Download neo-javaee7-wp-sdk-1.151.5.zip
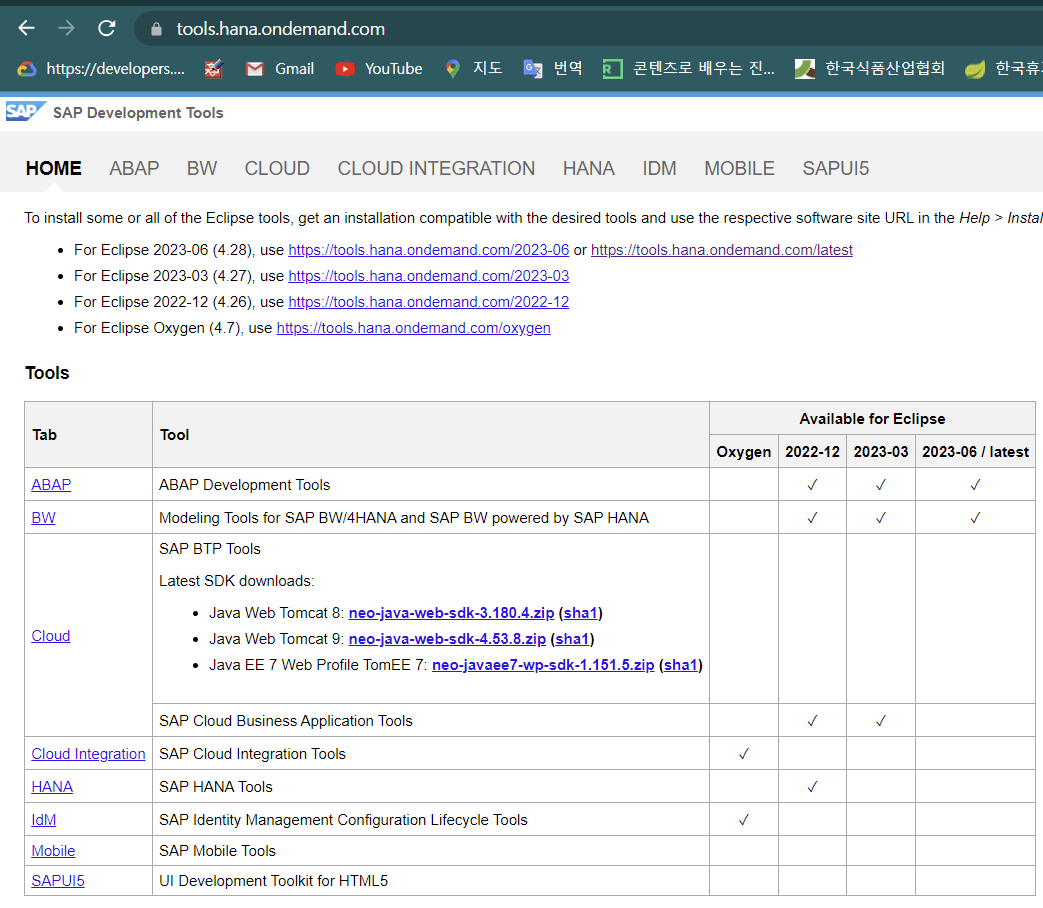The height and width of the screenshot is (908, 1043). tap(543, 665)
